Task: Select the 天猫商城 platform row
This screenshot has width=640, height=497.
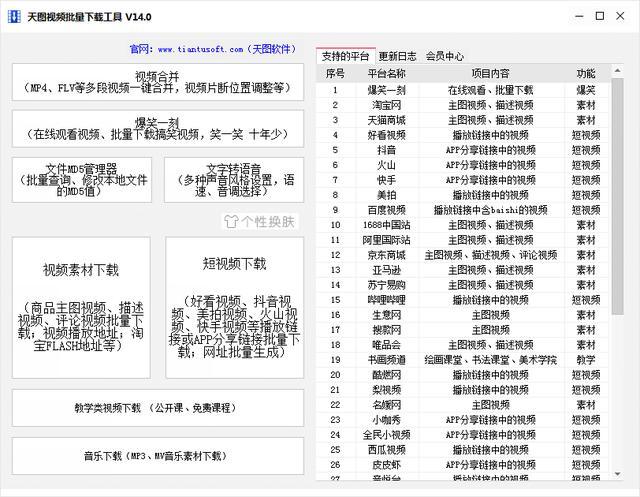Action: 462,120
